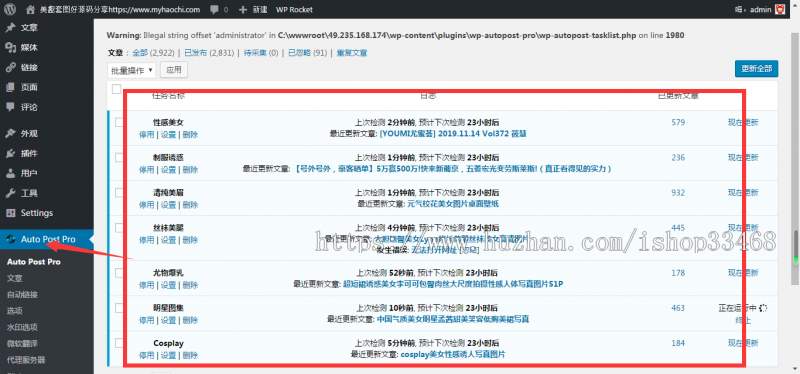Open the 重复文章 filter link
Viewport: 800px width, 374px height.
(352, 53)
